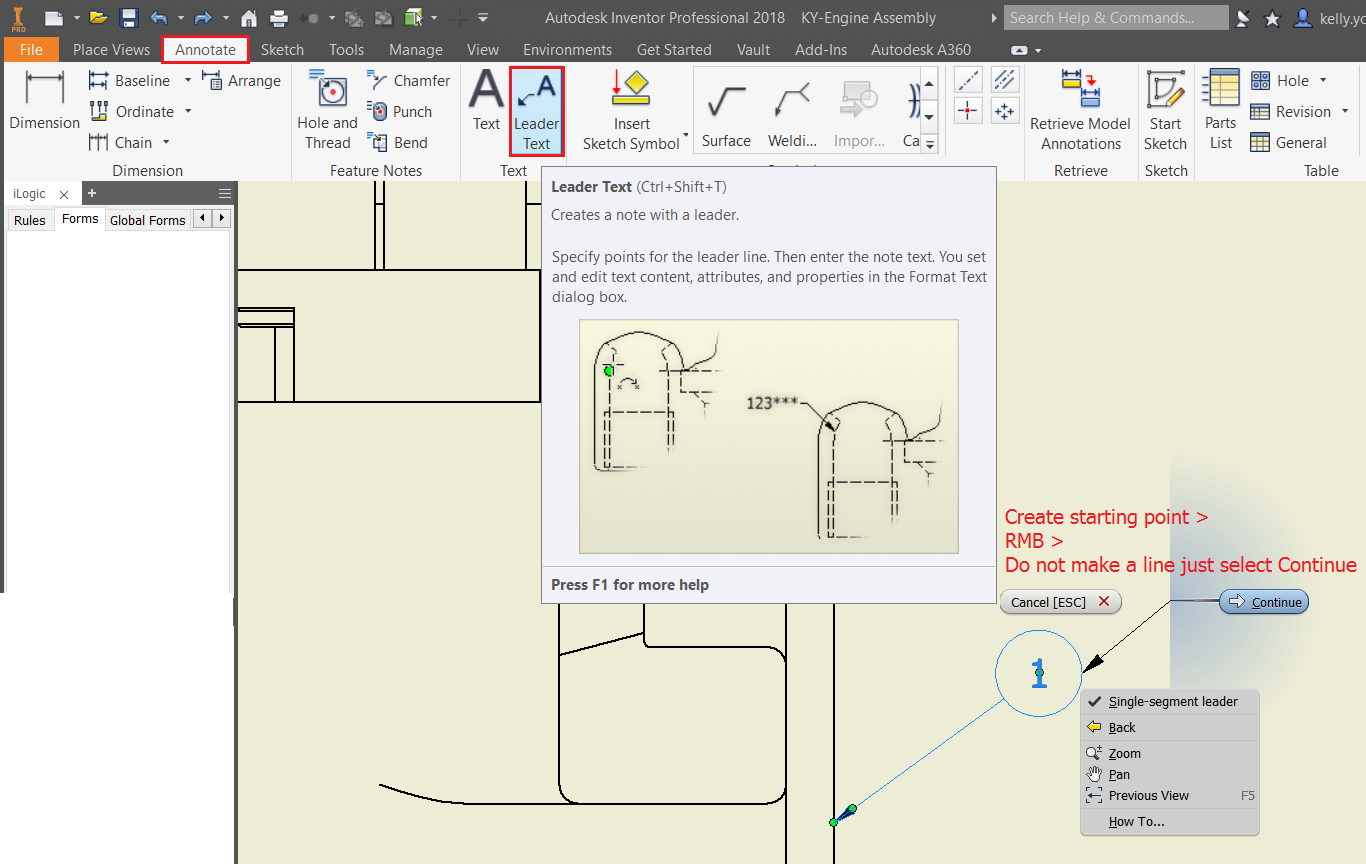The height and width of the screenshot is (864, 1366).
Task: Click the Centered Pattern tool icon
Action: click(1005, 111)
